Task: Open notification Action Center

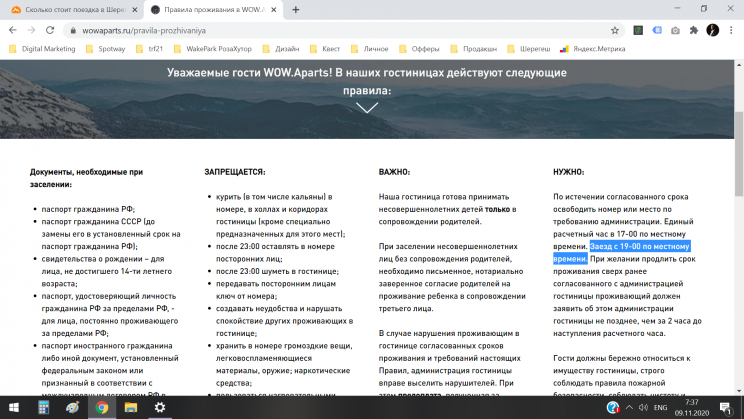Action: (x=725, y=408)
